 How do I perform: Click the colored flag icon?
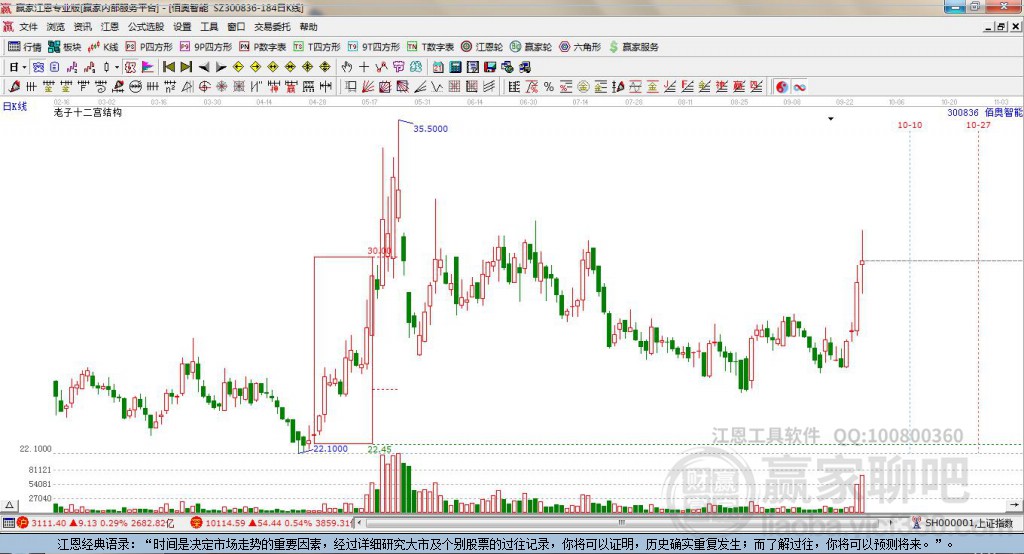(148, 67)
